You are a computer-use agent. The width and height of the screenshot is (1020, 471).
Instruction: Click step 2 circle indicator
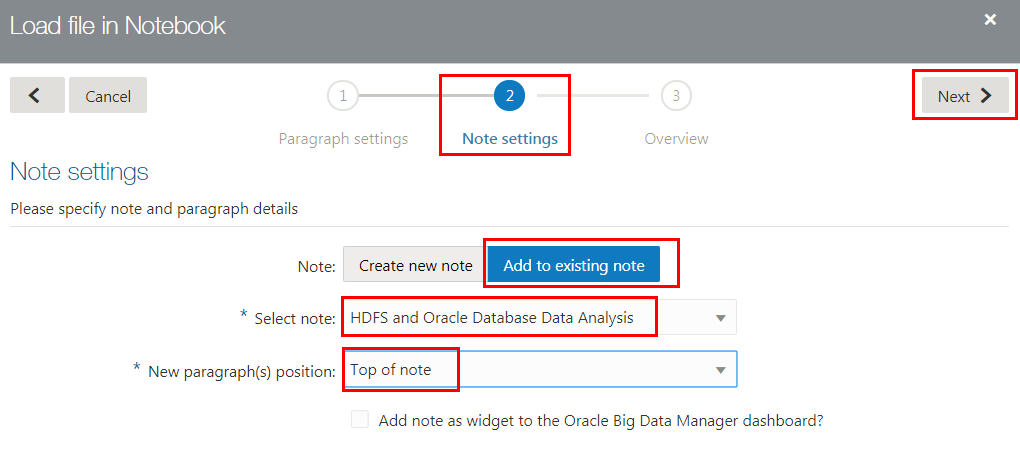509,96
